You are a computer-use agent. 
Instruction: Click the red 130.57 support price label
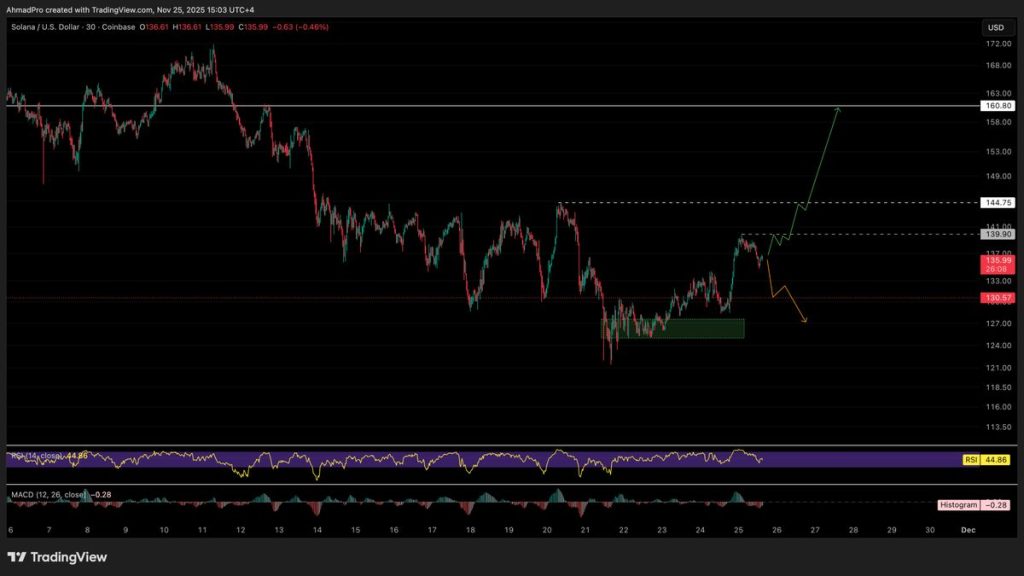[996, 298]
